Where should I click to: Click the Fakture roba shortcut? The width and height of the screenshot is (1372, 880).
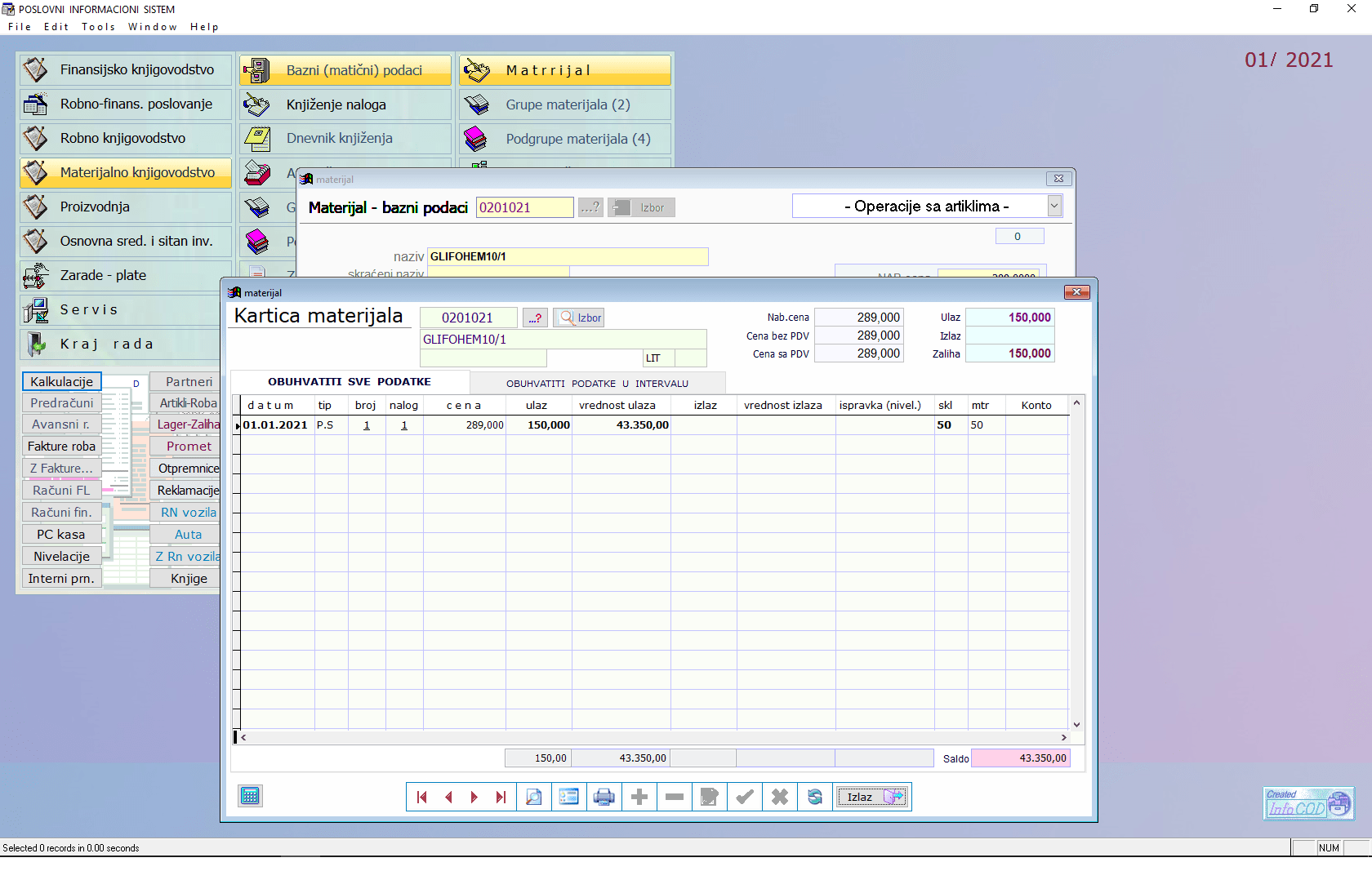click(x=62, y=446)
